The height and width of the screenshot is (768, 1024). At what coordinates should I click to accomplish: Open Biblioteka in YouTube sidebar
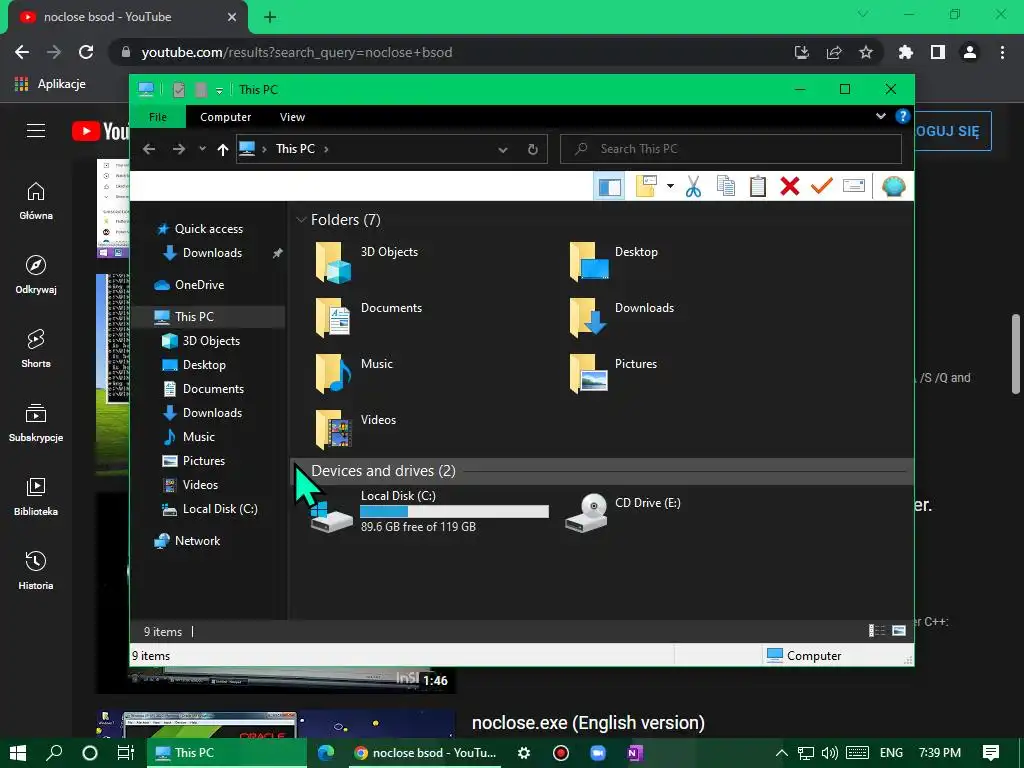point(36,496)
